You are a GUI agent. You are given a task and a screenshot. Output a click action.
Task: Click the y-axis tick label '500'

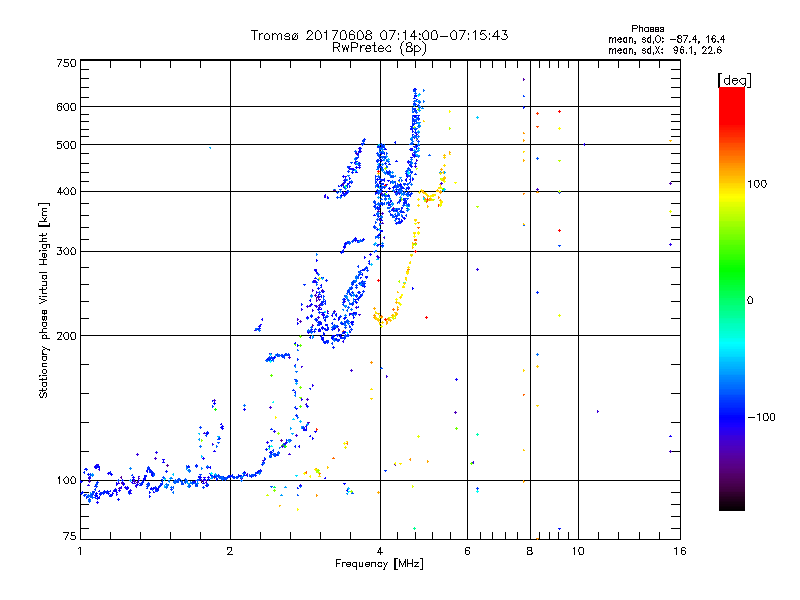pyautogui.click(x=66, y=145)
